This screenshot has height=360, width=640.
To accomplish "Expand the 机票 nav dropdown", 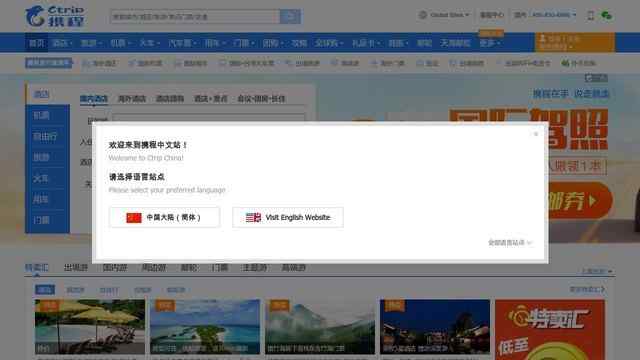I will coord(120,43).
